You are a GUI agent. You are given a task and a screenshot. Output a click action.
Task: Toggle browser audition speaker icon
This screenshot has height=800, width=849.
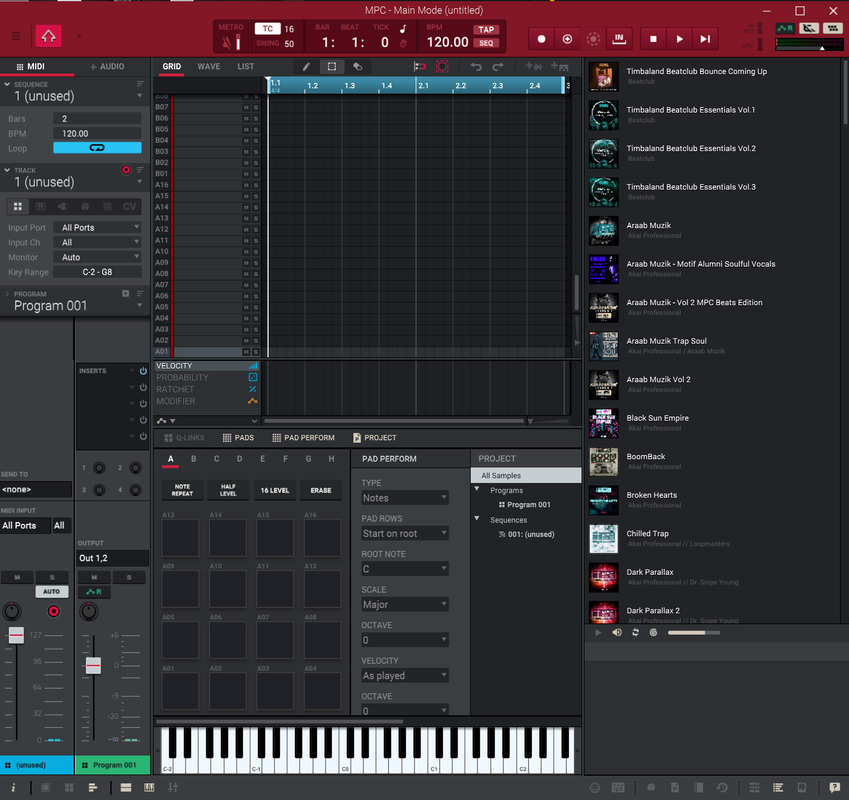point(617,633)
